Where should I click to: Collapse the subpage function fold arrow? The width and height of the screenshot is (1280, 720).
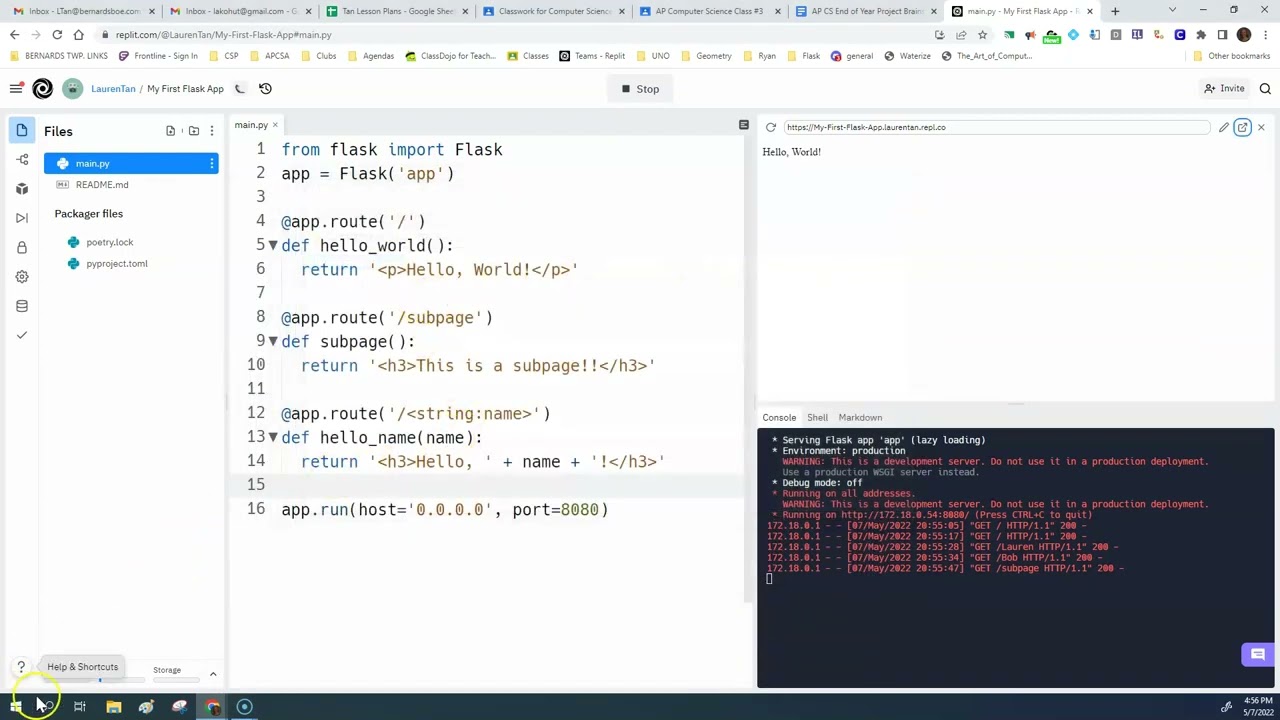[x=273, y=341]
